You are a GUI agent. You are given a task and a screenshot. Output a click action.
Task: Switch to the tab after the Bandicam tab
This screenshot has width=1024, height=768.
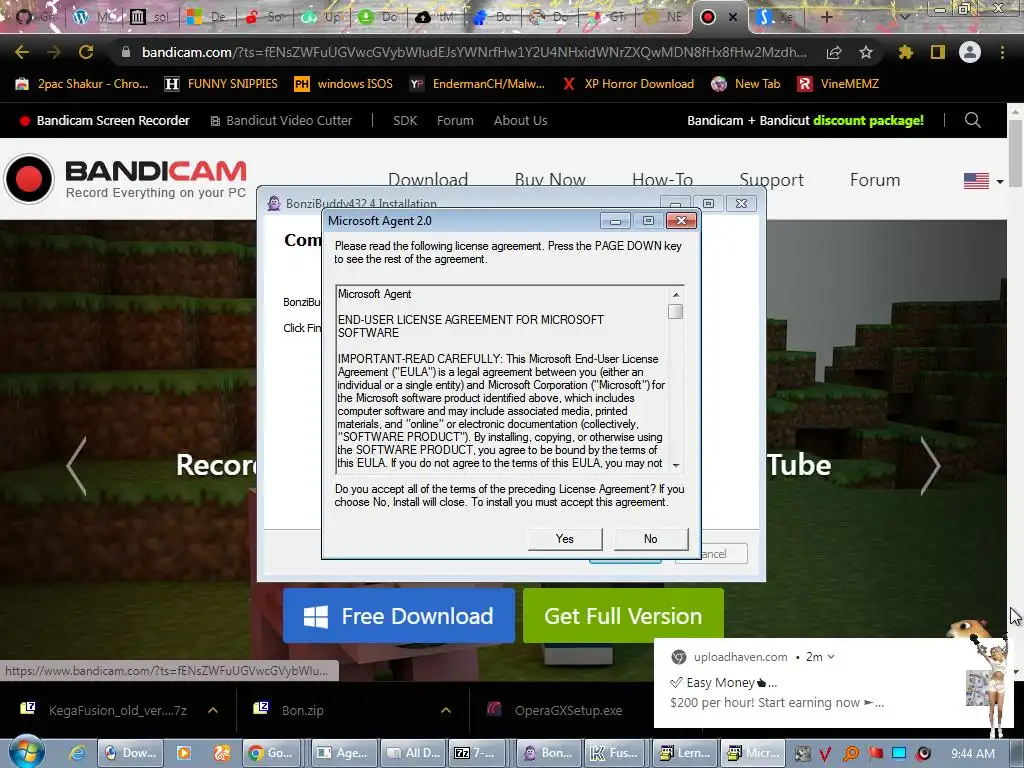click(774, 17)
